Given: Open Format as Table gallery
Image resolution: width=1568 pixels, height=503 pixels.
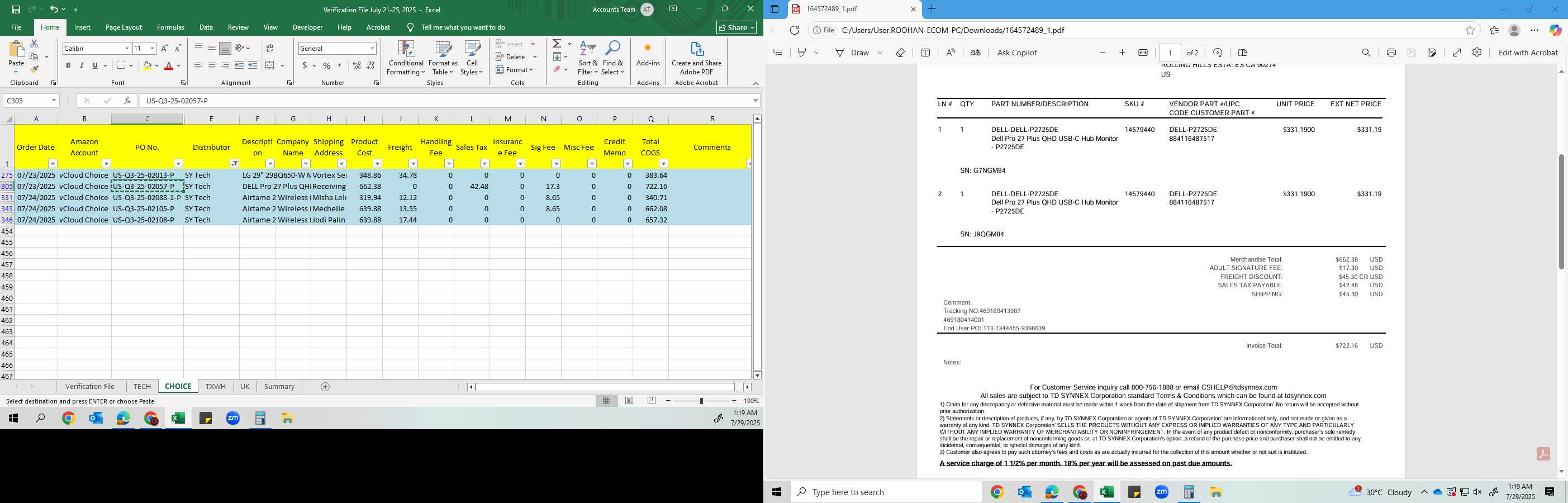Looking at the screenshot, I should pyautogui.click(x=443, y=58).
